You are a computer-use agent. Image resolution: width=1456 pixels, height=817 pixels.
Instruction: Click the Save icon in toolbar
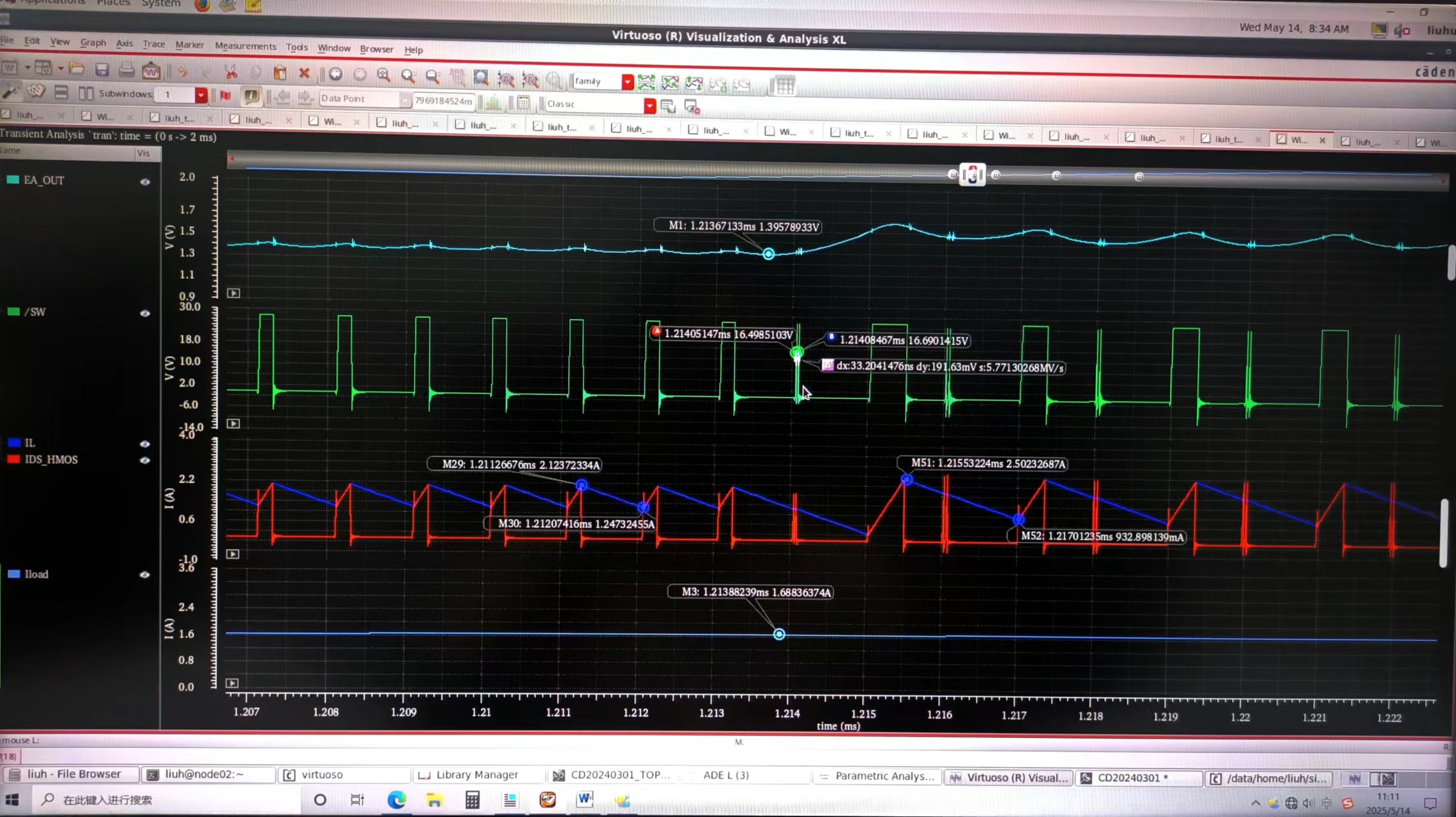[102, 70]
